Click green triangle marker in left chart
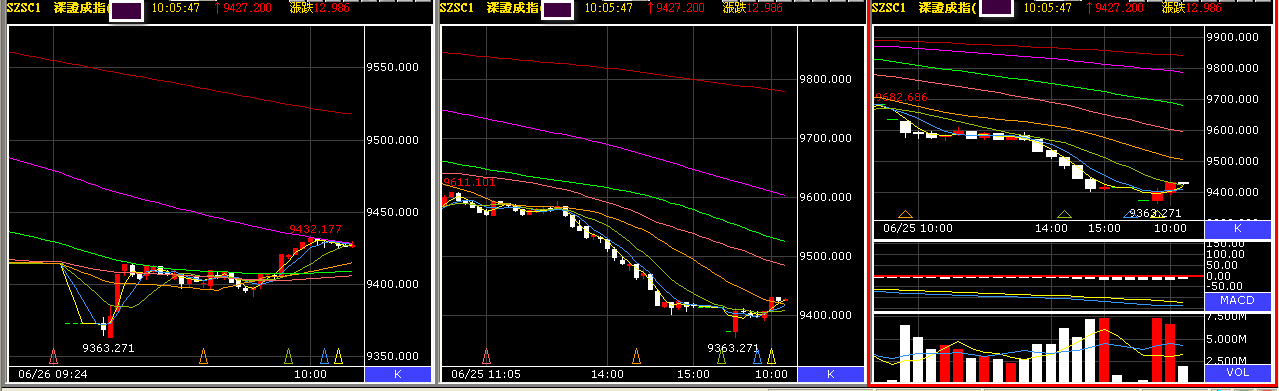The image size is (1279, 391). click(x=289, y=356)
